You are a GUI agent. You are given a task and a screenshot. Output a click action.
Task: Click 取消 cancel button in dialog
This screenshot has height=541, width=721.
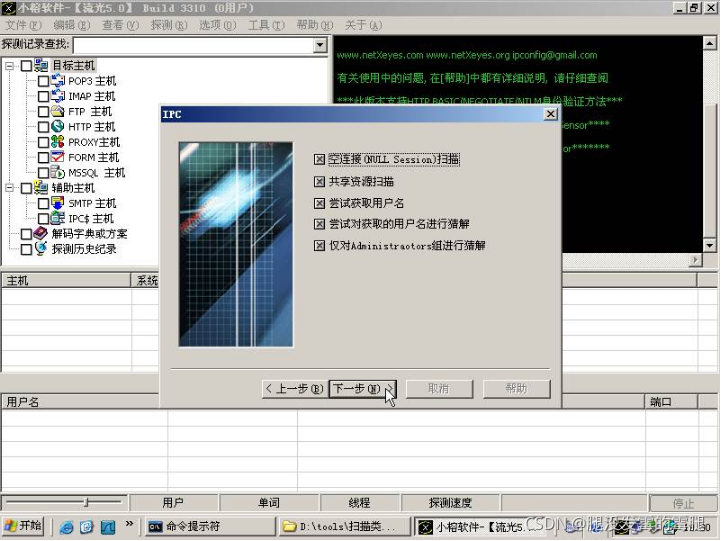439,389
